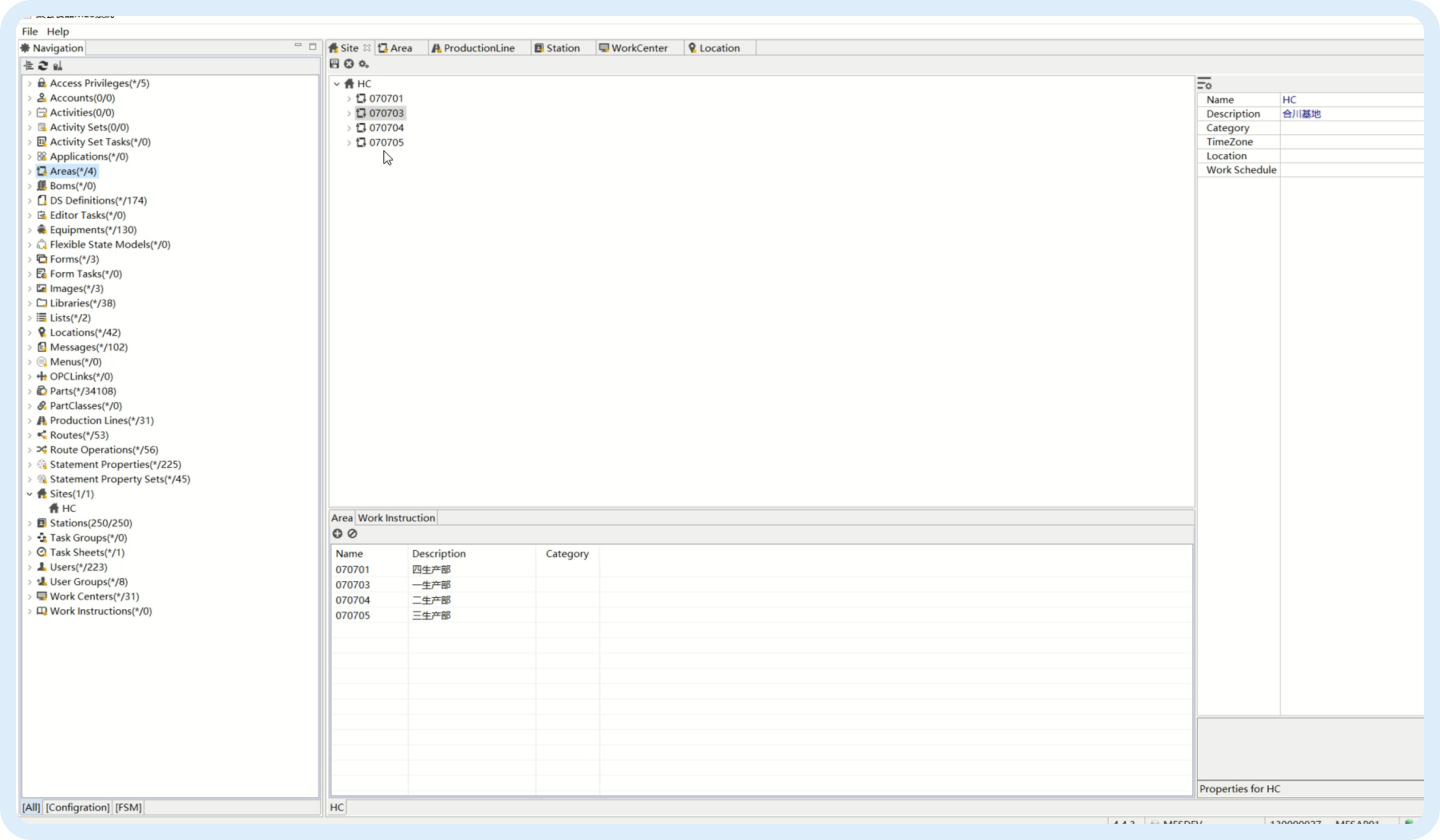Click the [FSM] filter button
1440x840 pixels.
[x=127, y=807]
